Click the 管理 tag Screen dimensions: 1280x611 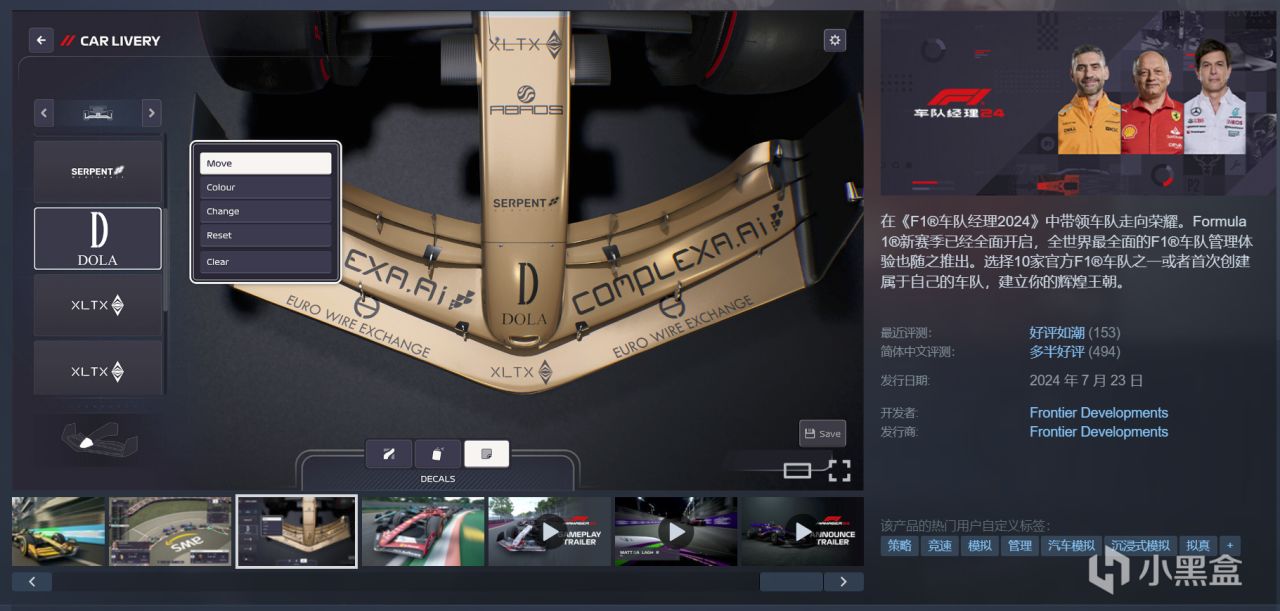[x=1019, y=546]
